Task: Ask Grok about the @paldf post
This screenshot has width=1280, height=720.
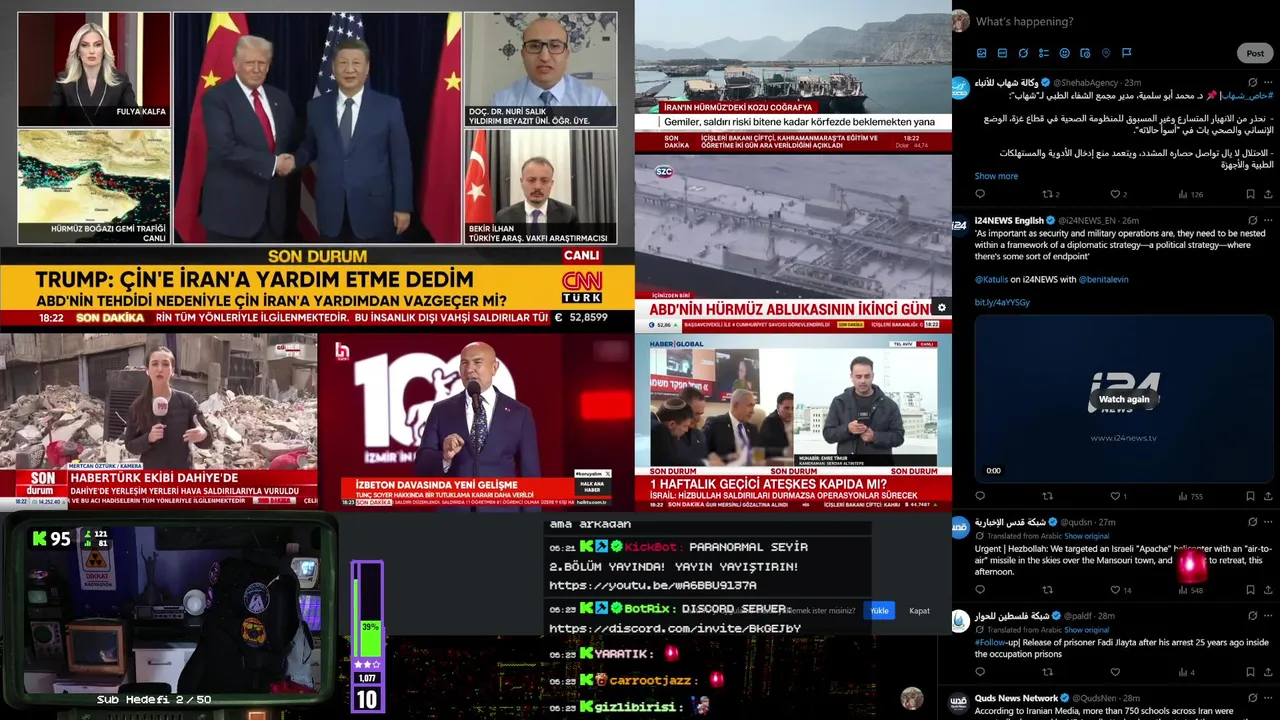Action: [x=1253, y=616]
